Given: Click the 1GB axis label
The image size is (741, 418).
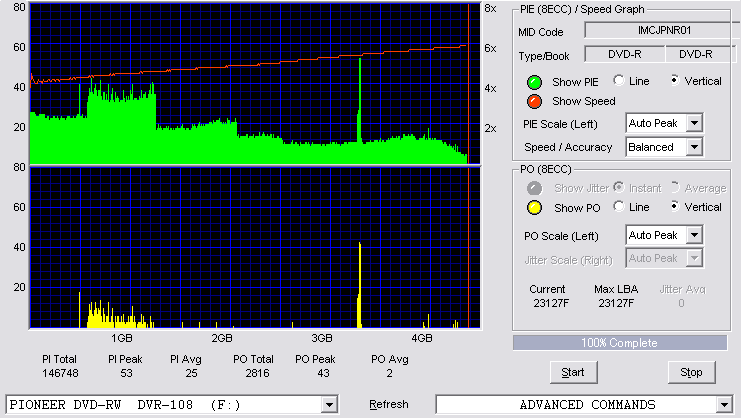Looking at the screenshot, I should pos(121,338).
